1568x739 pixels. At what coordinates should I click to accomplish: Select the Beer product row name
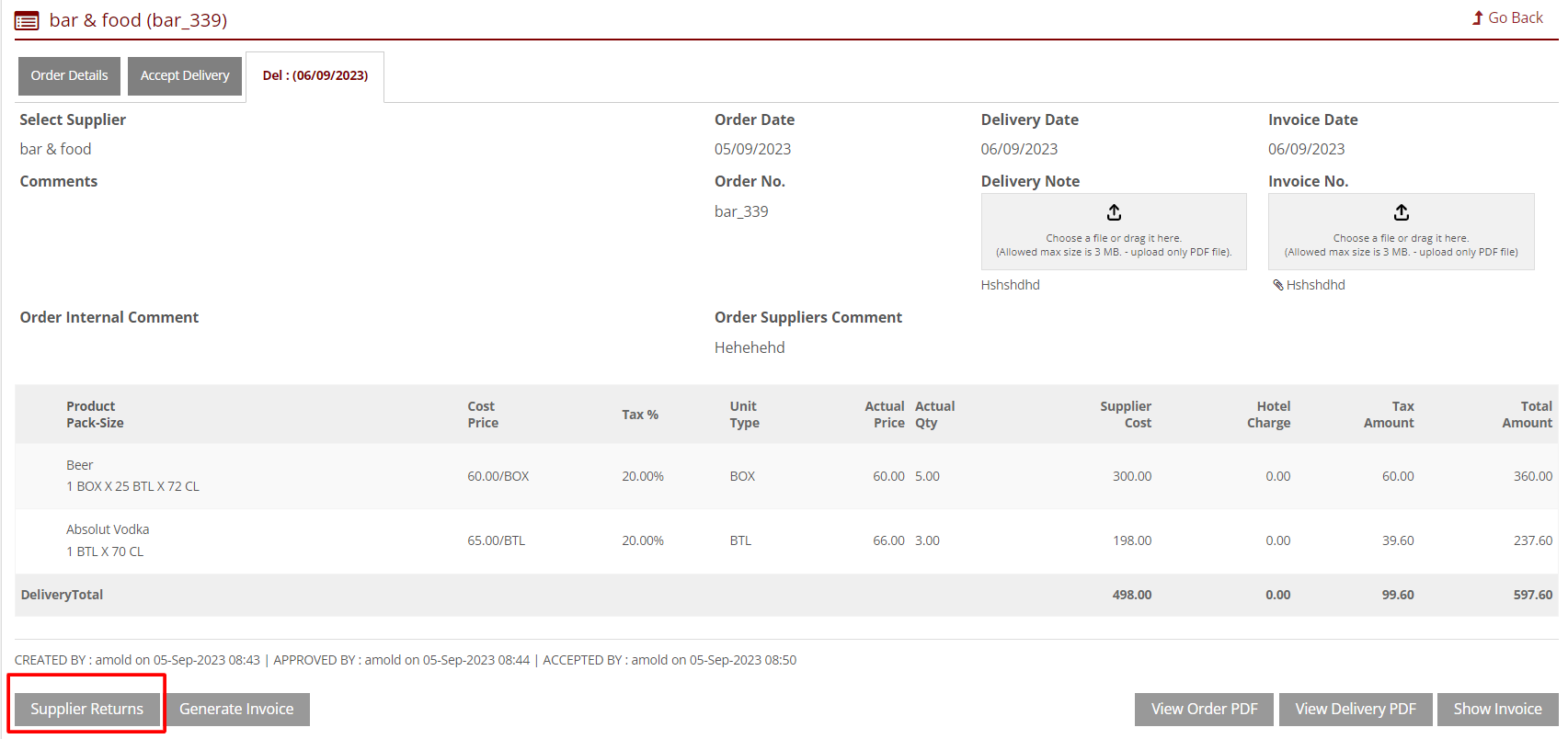(80, 465)
